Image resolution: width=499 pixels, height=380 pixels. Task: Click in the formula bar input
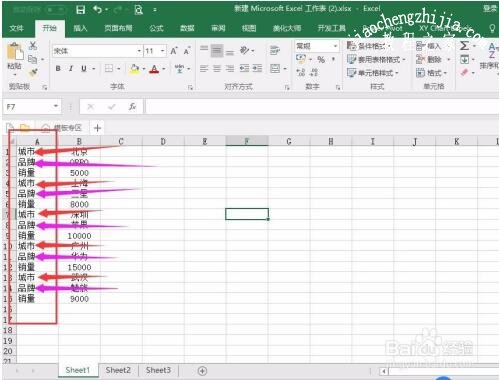pyautogui.click(x=322, y=107)
